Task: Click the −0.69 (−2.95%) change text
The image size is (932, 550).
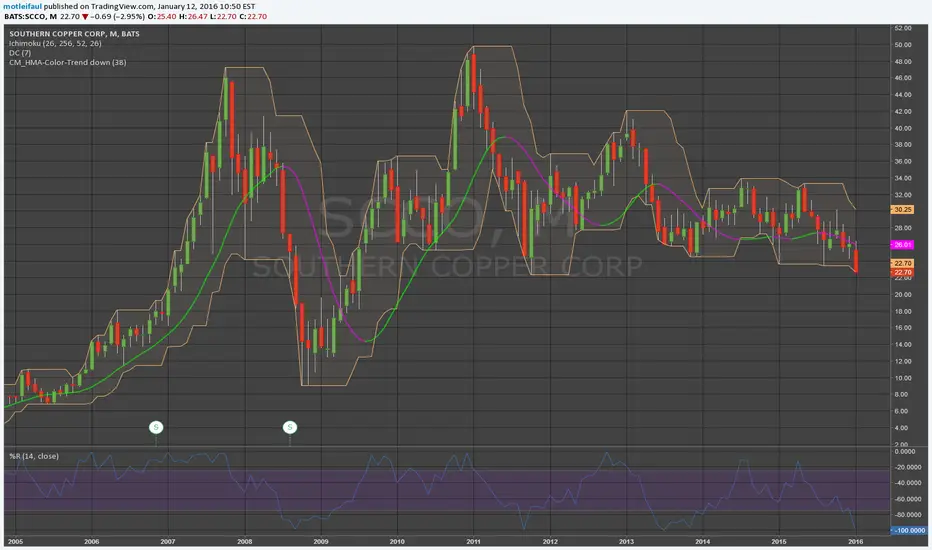Action: click(118, 16)
